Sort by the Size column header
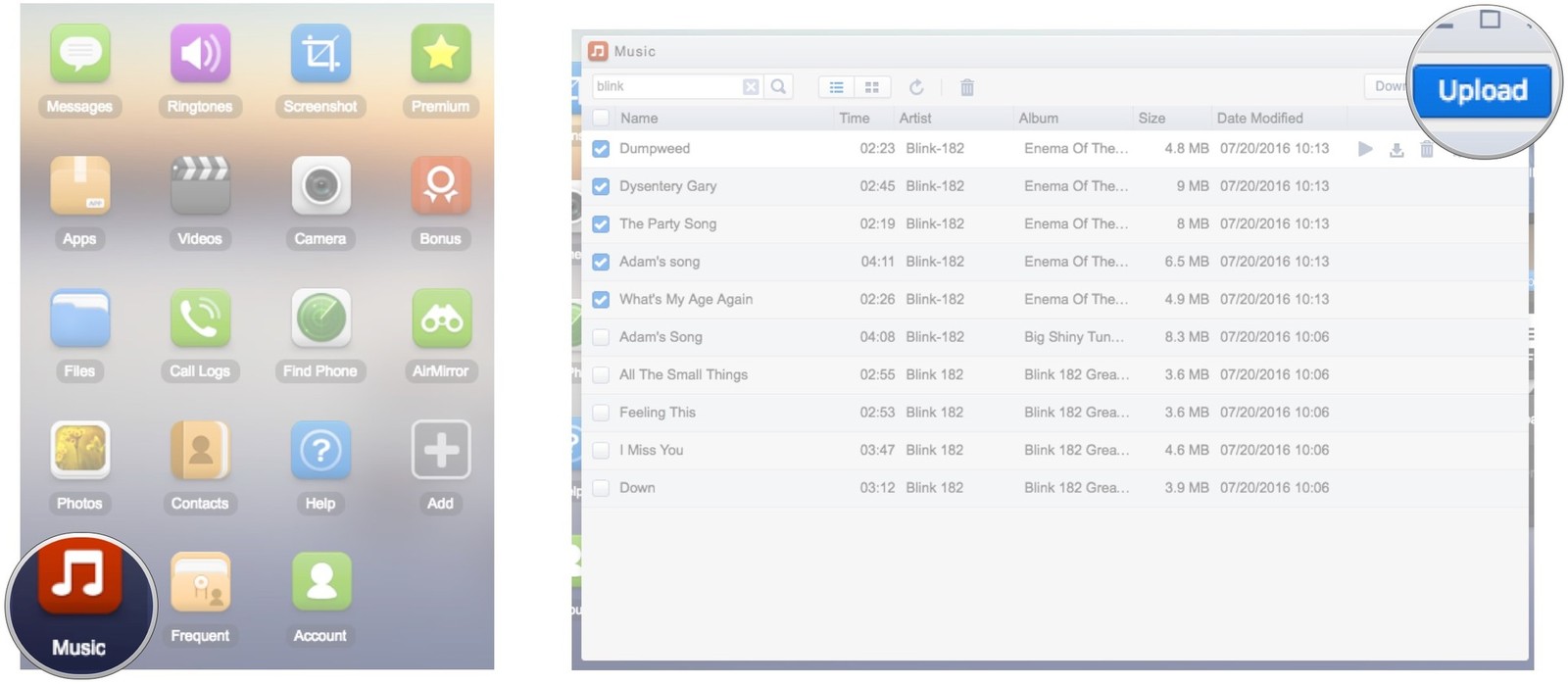 coord(1151,118)
